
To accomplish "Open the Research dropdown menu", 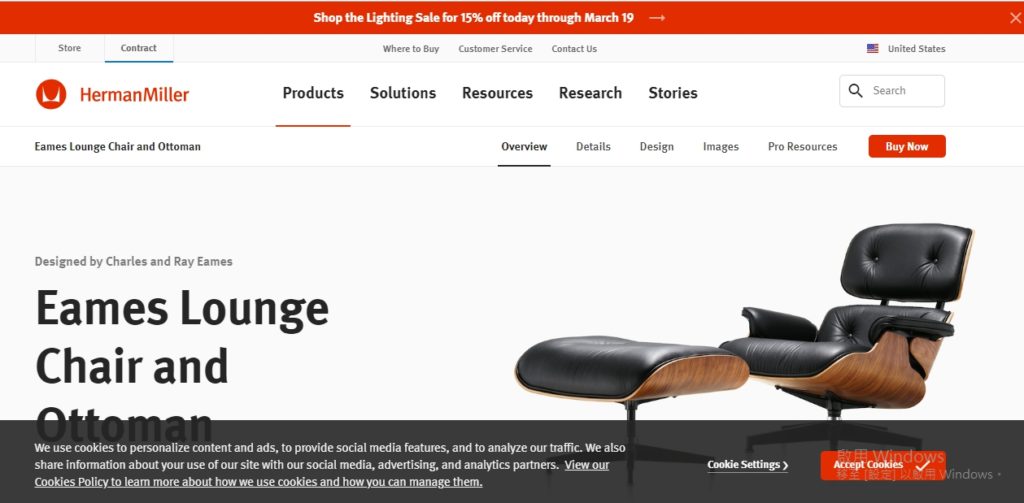I will click(590, 93).
